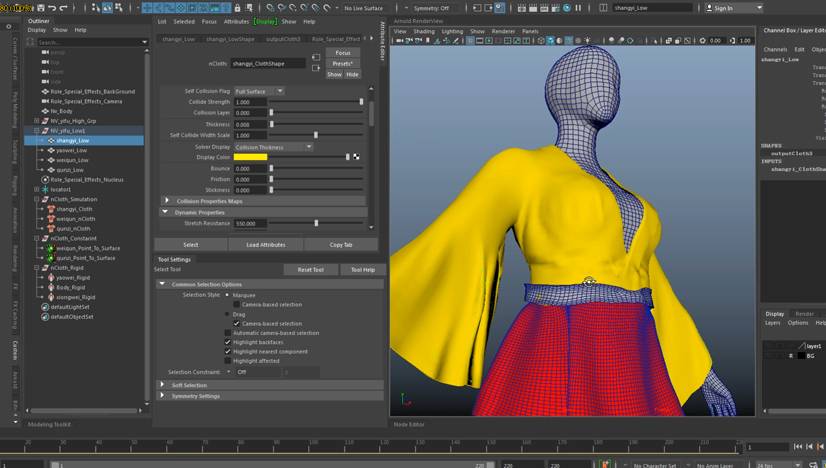Click the Role_Special_Effects_Nucleus node icon
The height and width of the screenshot is (468, 826).
pyautogui.click(x=45, y=180)
